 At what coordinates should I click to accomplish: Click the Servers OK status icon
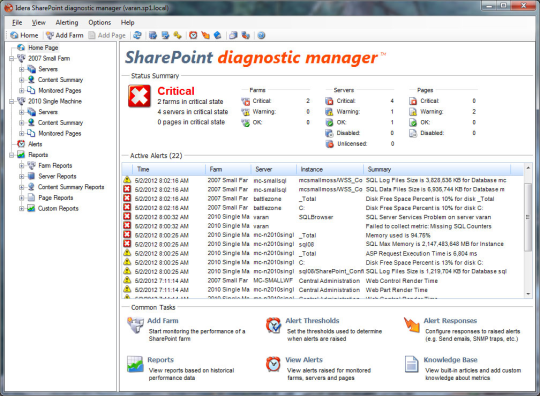click(329, 123)
